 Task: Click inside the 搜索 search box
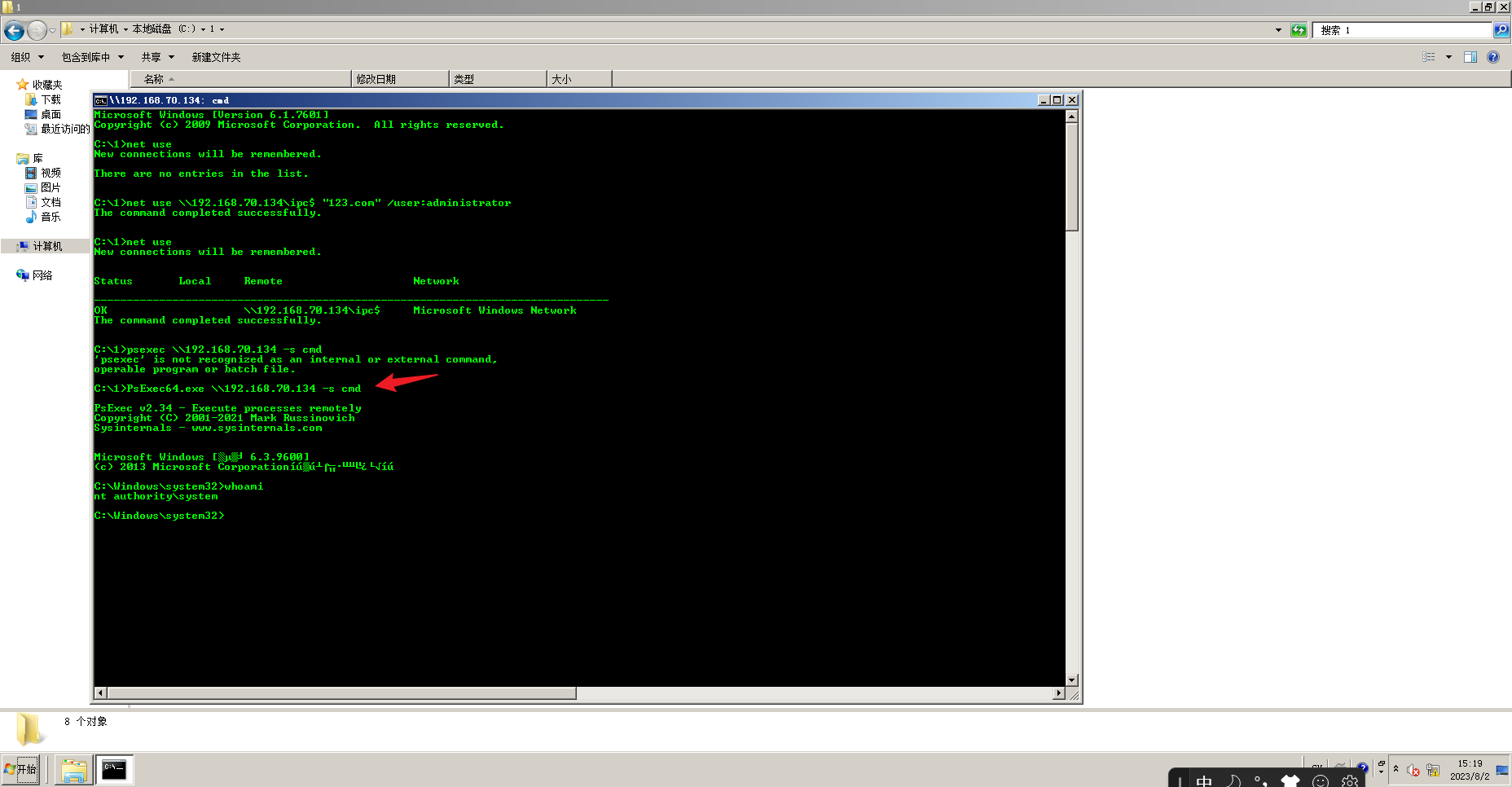(x=1401, y=30)
